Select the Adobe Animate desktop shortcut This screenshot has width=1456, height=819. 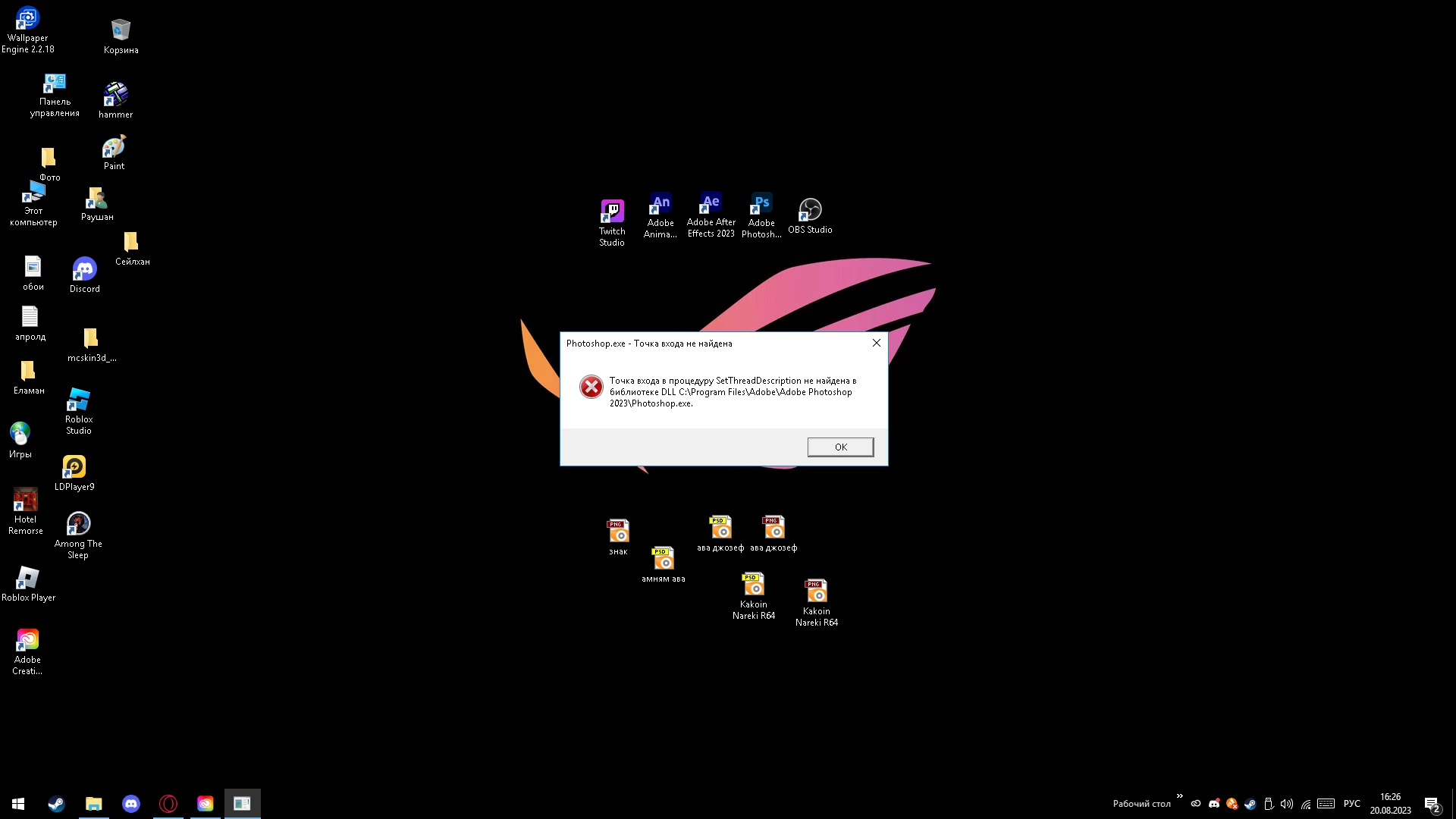[x=661, y=216]
